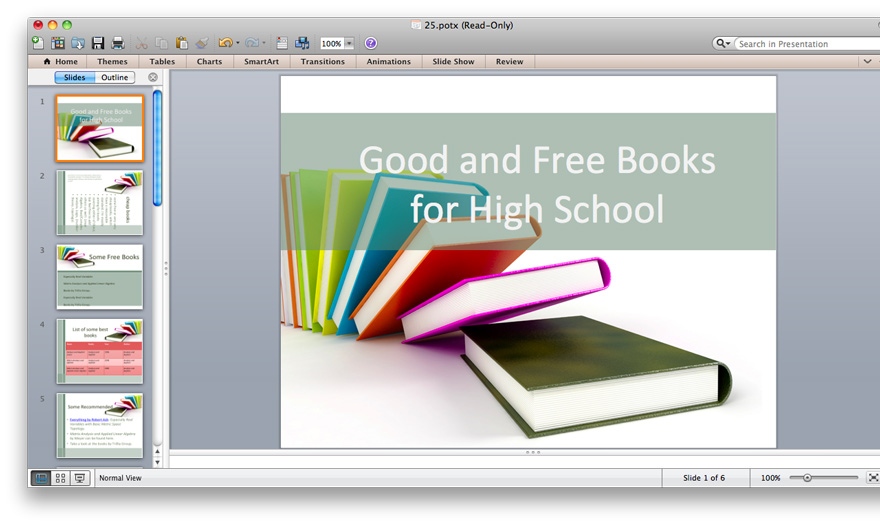Expand the Undo history dropdown arrow
The image size is (880, 525).
point(237,44)
